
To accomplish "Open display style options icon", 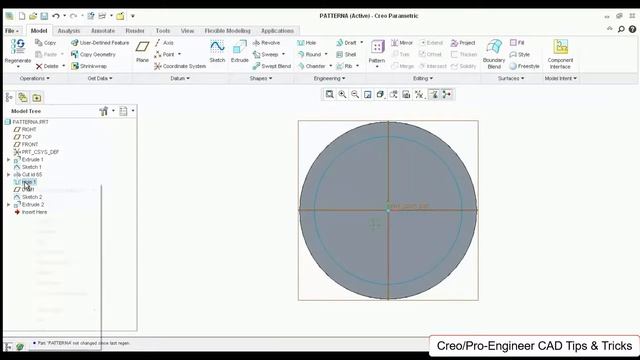I will coord(380,95).
